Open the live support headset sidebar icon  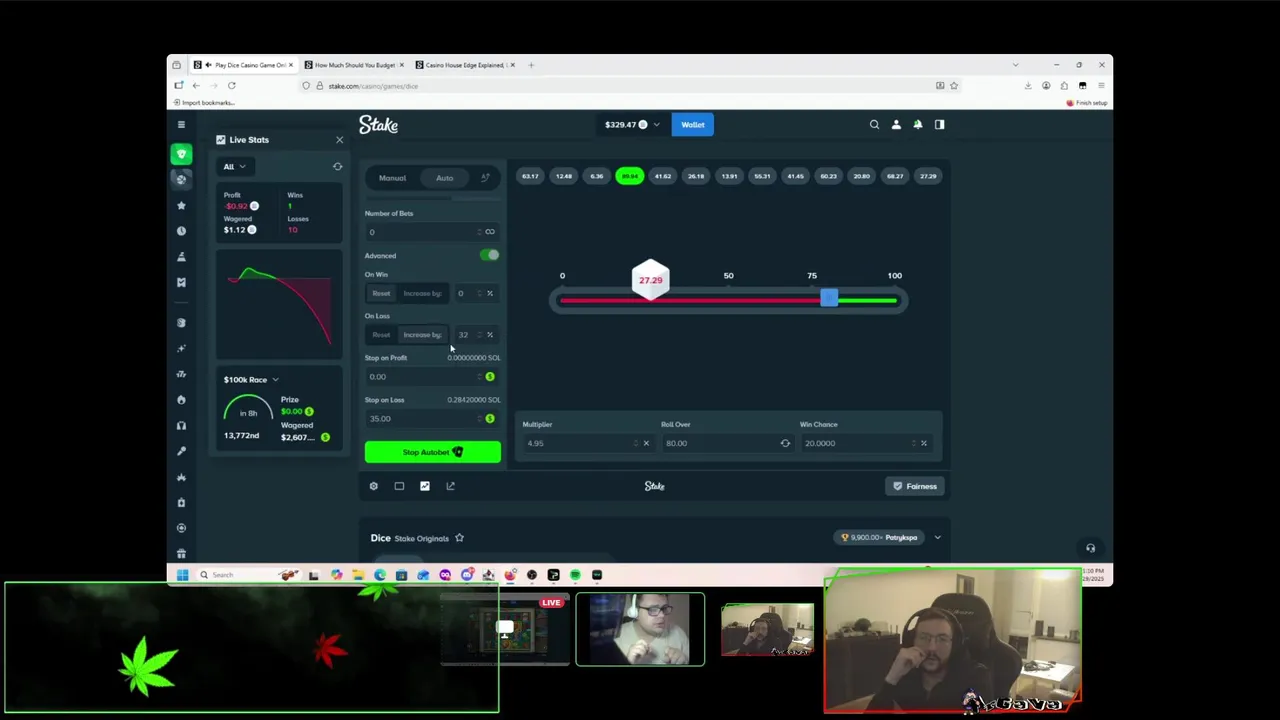click(181, 425)
